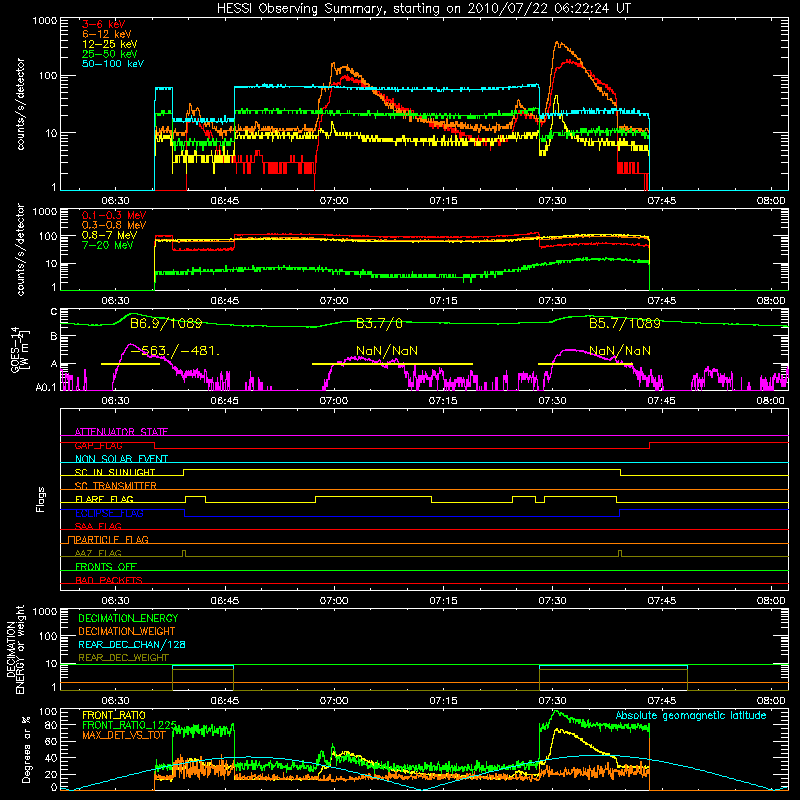Click the 0.8-7 MeV legend label
The height and width of the screenshot is (800, 800).
[110, 235]
